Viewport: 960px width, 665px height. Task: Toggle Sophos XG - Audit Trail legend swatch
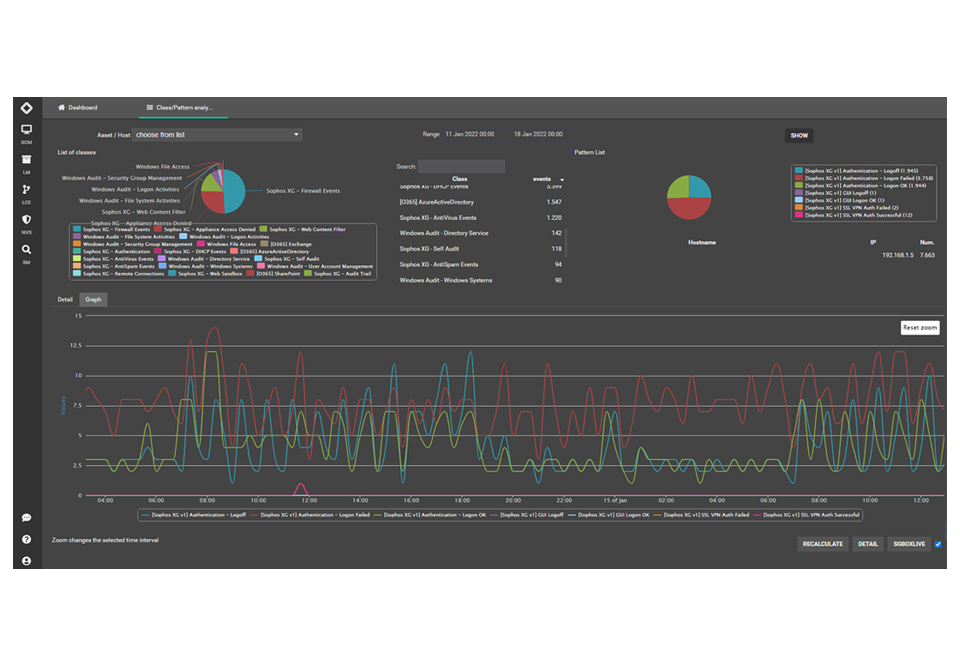coord(308,273)
